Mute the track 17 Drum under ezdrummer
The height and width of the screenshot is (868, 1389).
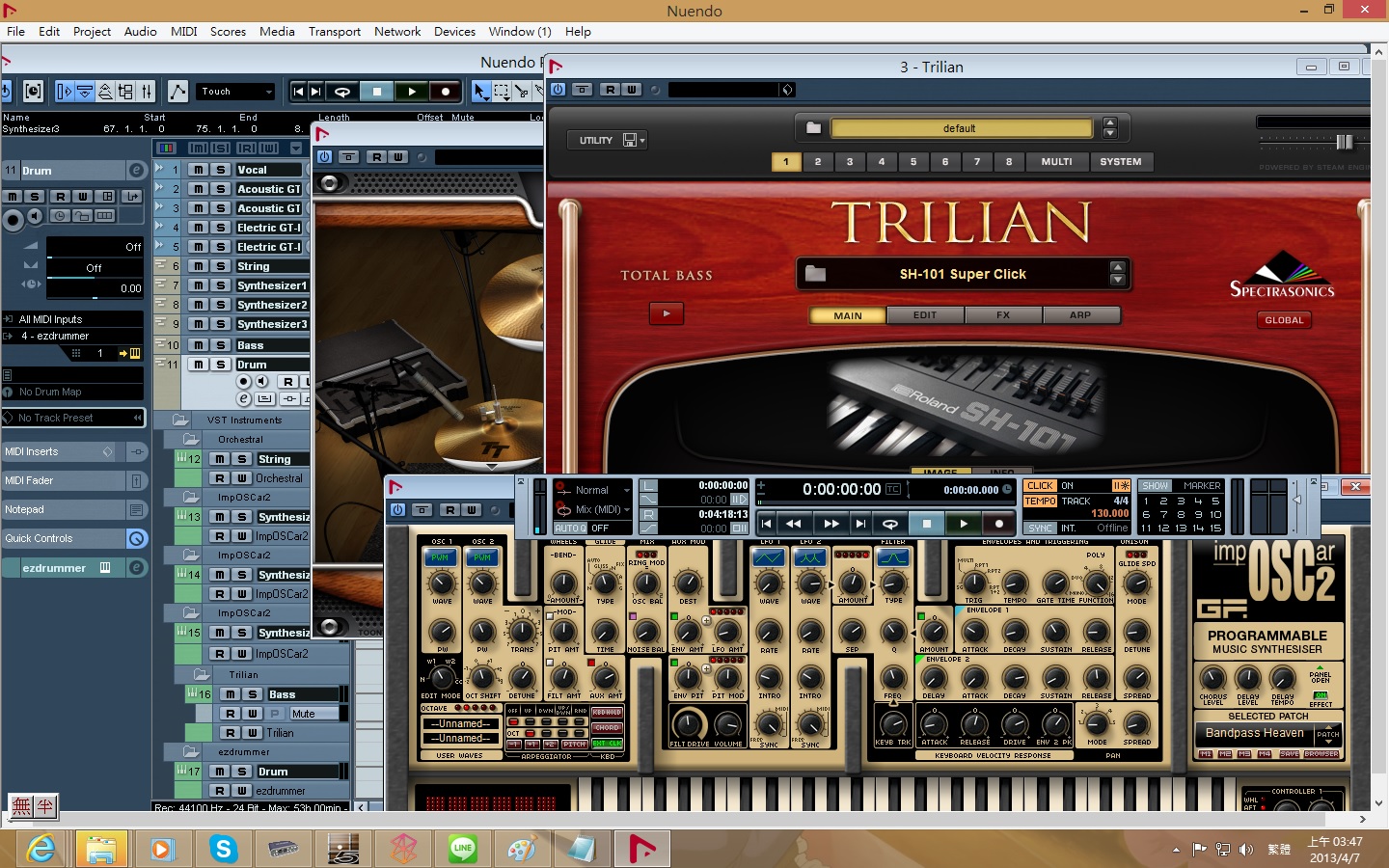[x=220, y=772]
